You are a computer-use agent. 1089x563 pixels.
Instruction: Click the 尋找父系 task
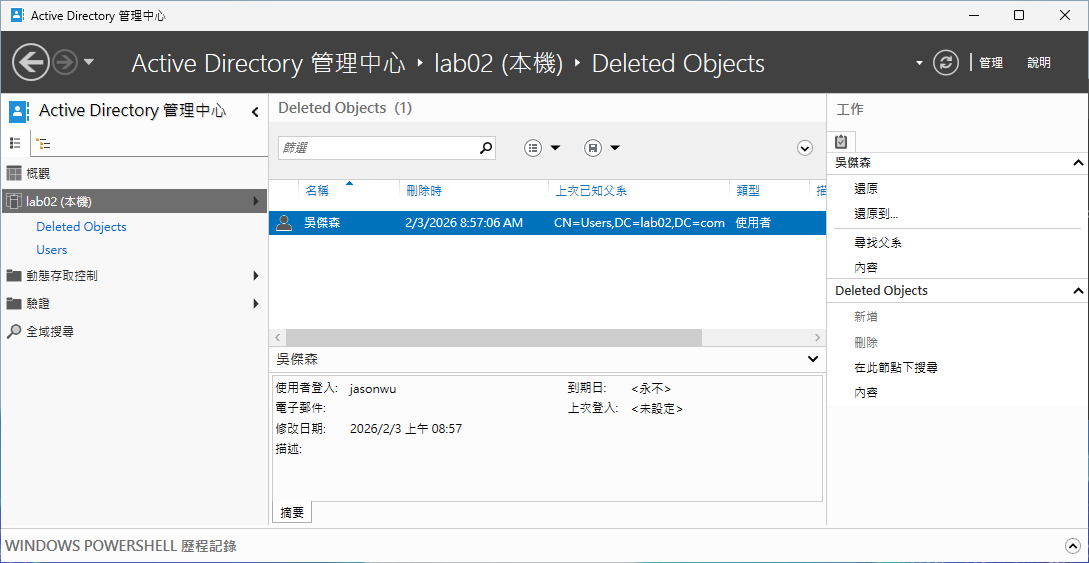coord(878,242)
